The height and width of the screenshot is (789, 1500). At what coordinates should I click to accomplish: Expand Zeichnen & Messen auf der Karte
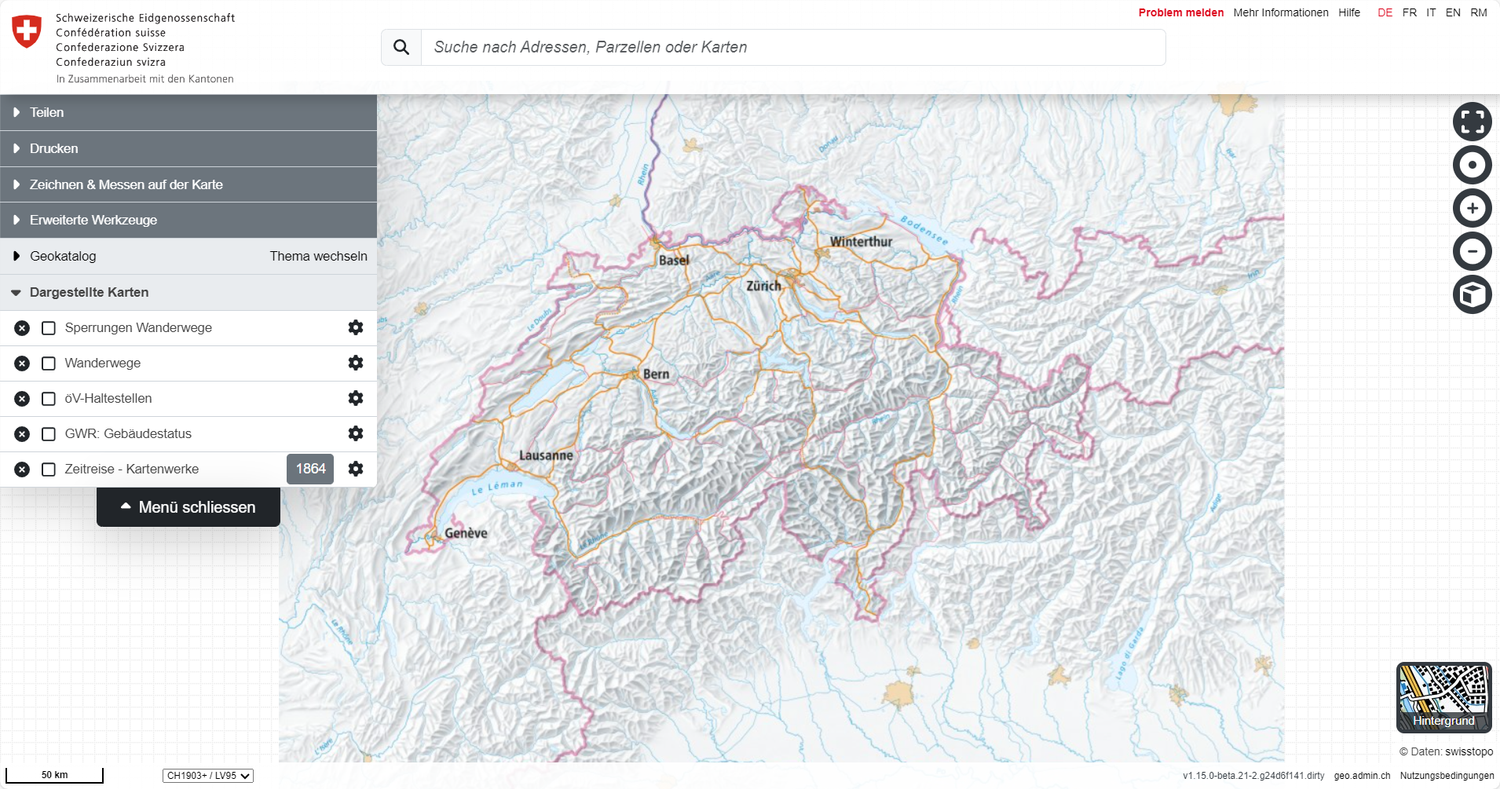point(126,185)
